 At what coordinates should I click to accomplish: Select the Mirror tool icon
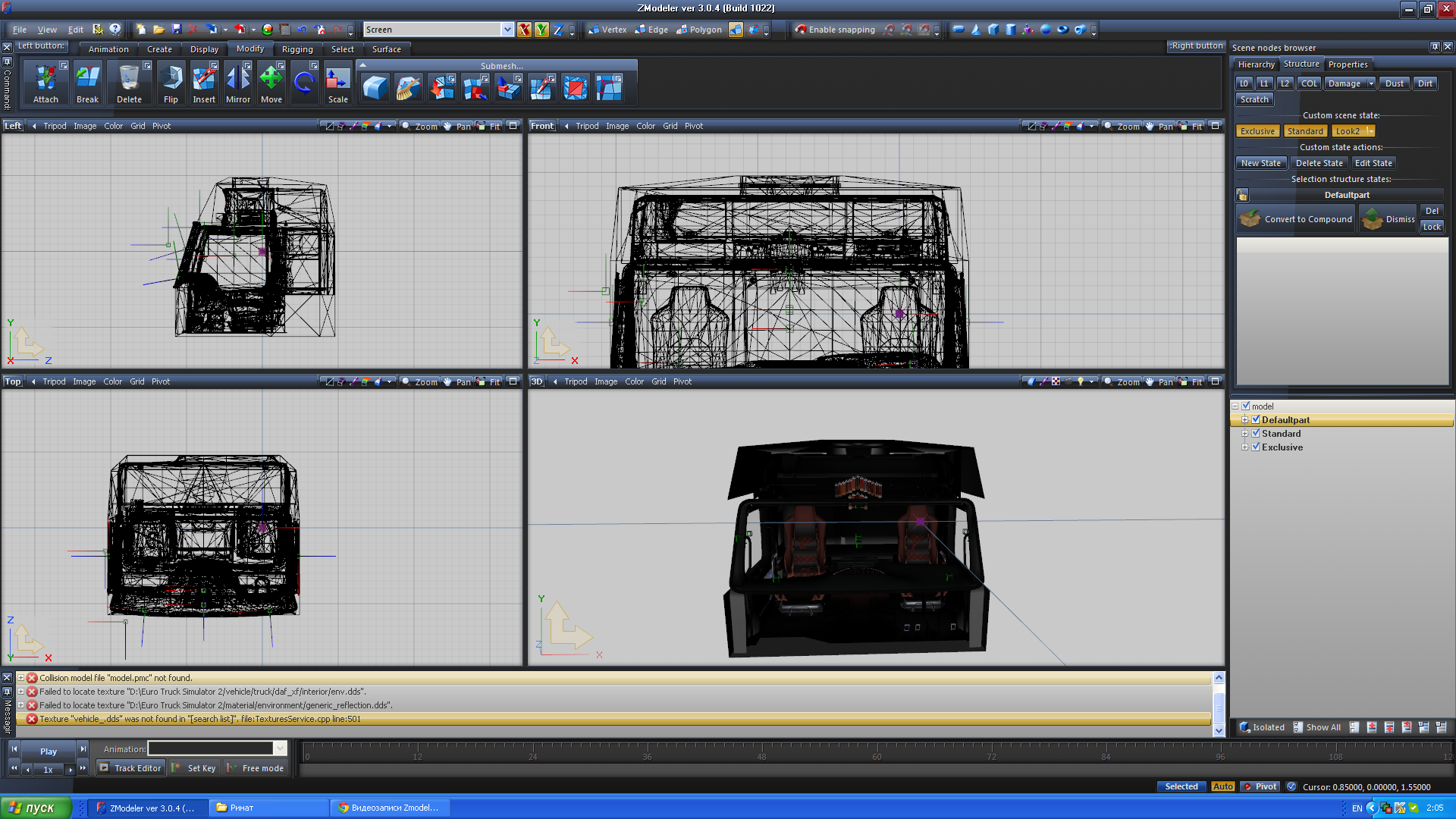237,79
